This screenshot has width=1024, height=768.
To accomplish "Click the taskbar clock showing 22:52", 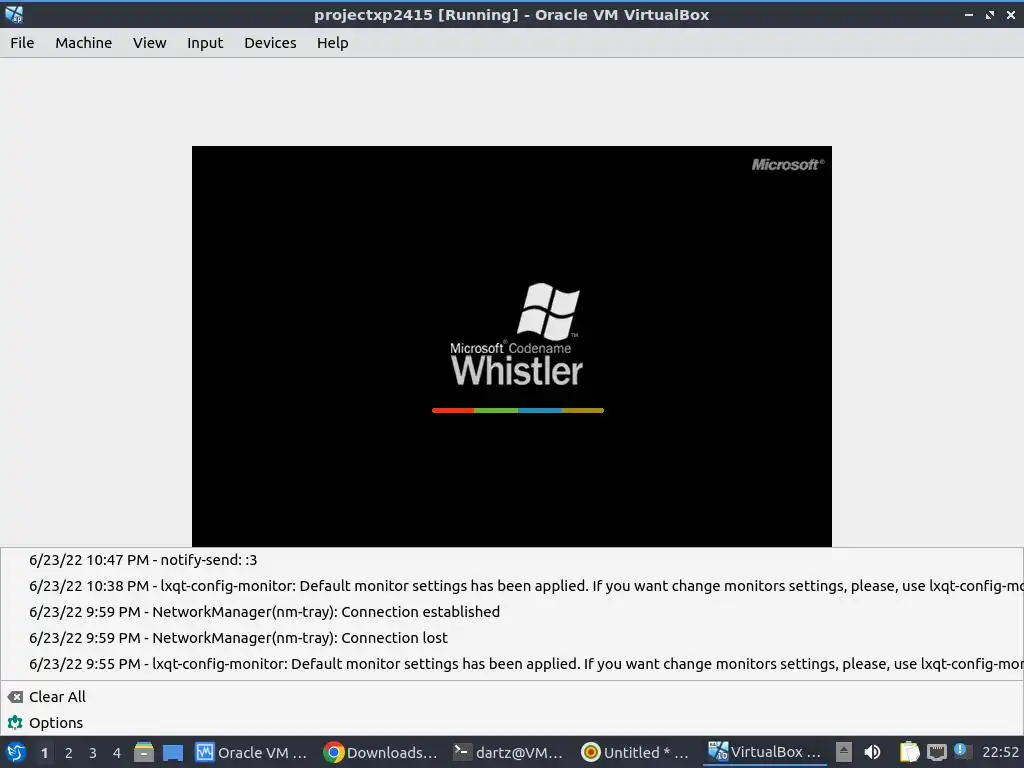I will coord(1000,752).
